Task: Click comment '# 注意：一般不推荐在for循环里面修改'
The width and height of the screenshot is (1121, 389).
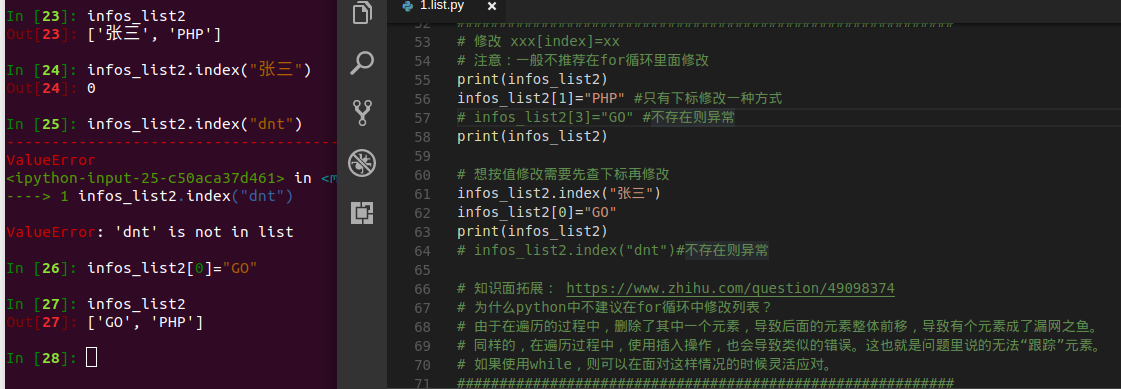Action: pos(583,61)
